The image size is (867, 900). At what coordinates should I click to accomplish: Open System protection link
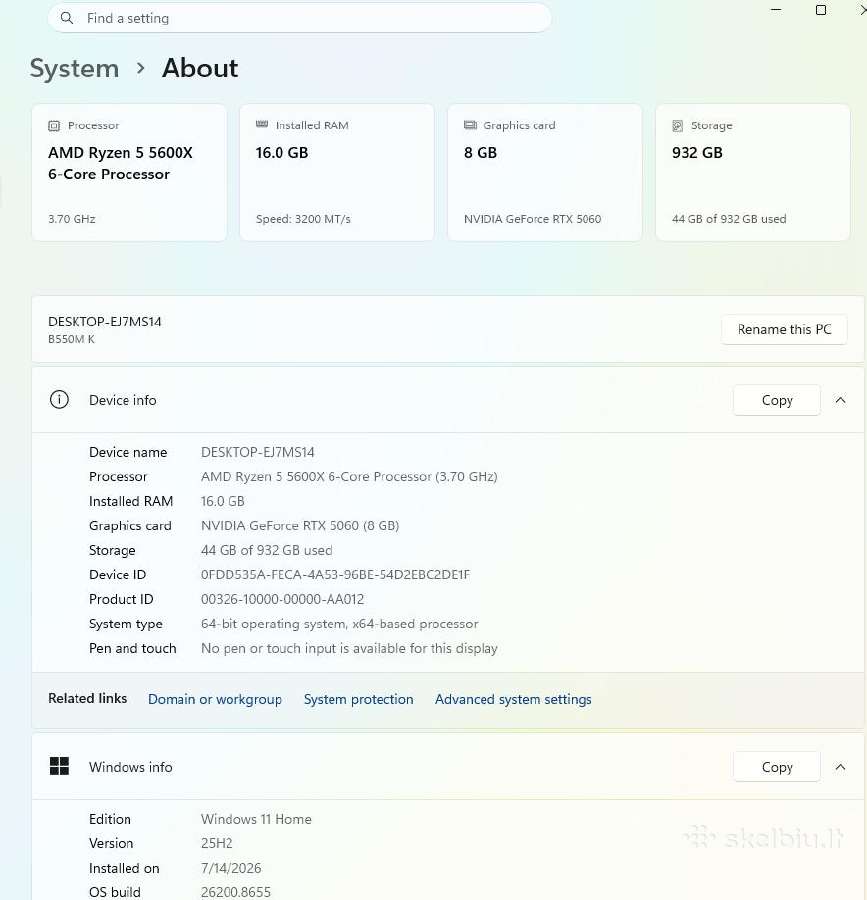[x=359, y=699]
